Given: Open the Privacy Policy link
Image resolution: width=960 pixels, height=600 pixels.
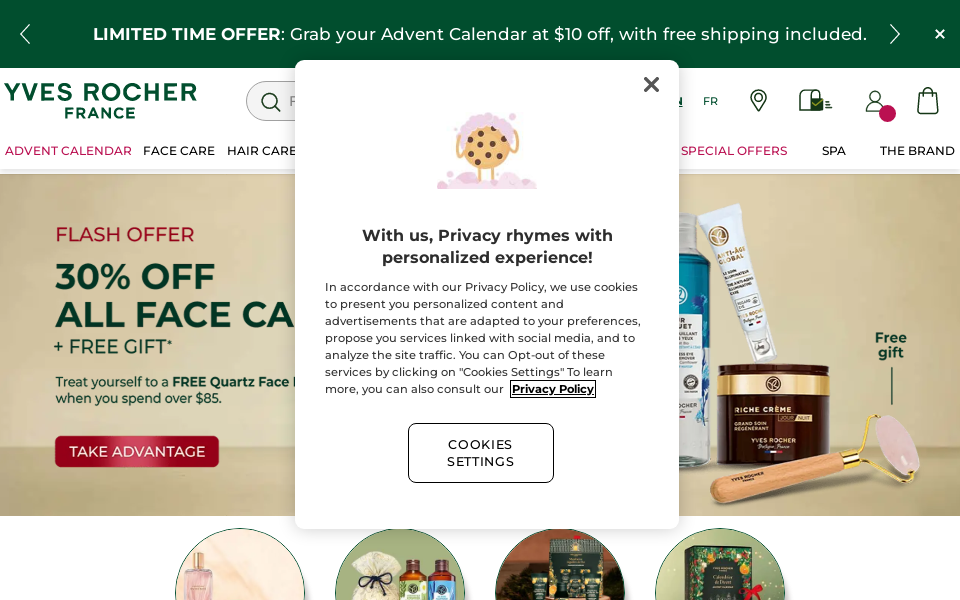Looking at the screenshot, I should [553, 389].
